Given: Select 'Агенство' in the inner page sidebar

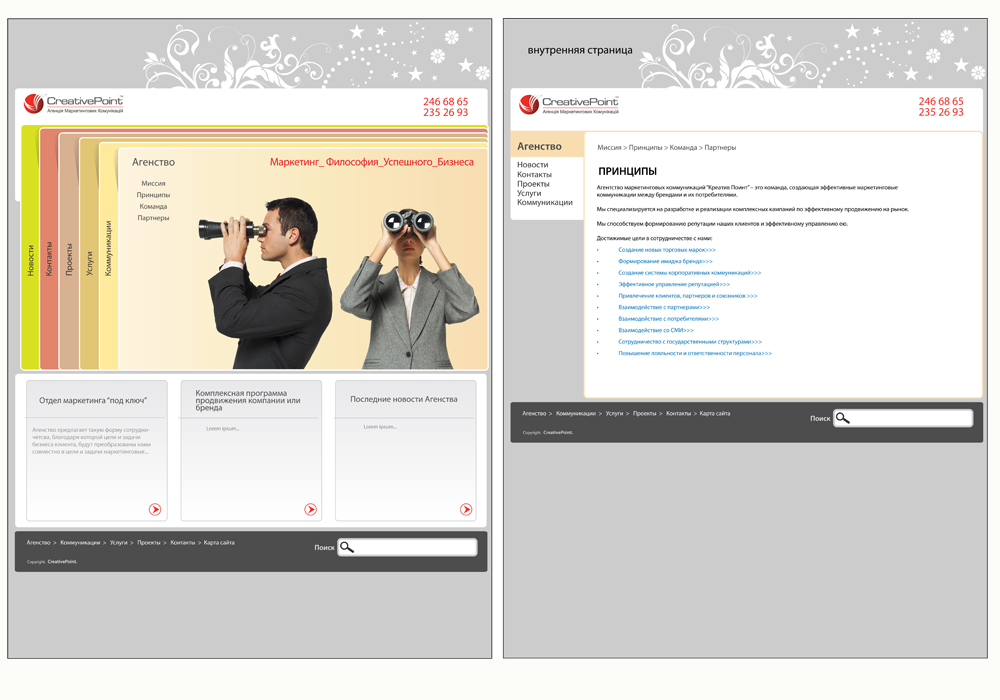Looking at the screenshot, I should pyautogui.click(x=540, y=146).
